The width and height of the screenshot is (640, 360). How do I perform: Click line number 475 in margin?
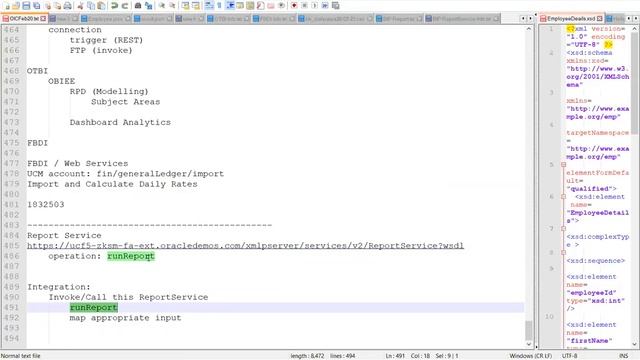pos(11,143)
